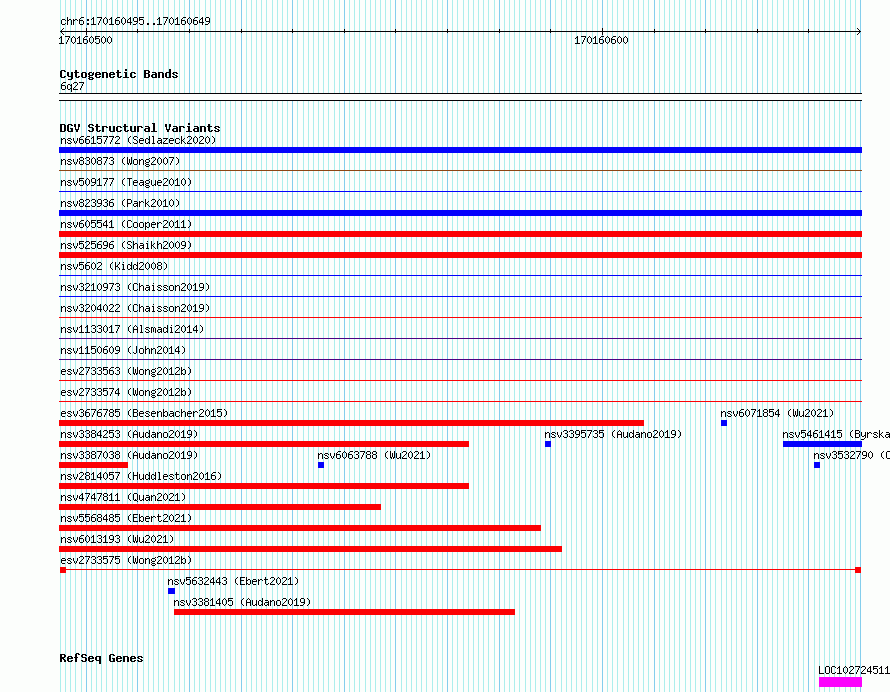Screen dimensions: 890x692
Task: Click the magenta LOC102724511 gene bar
Action: coord(840,682)
